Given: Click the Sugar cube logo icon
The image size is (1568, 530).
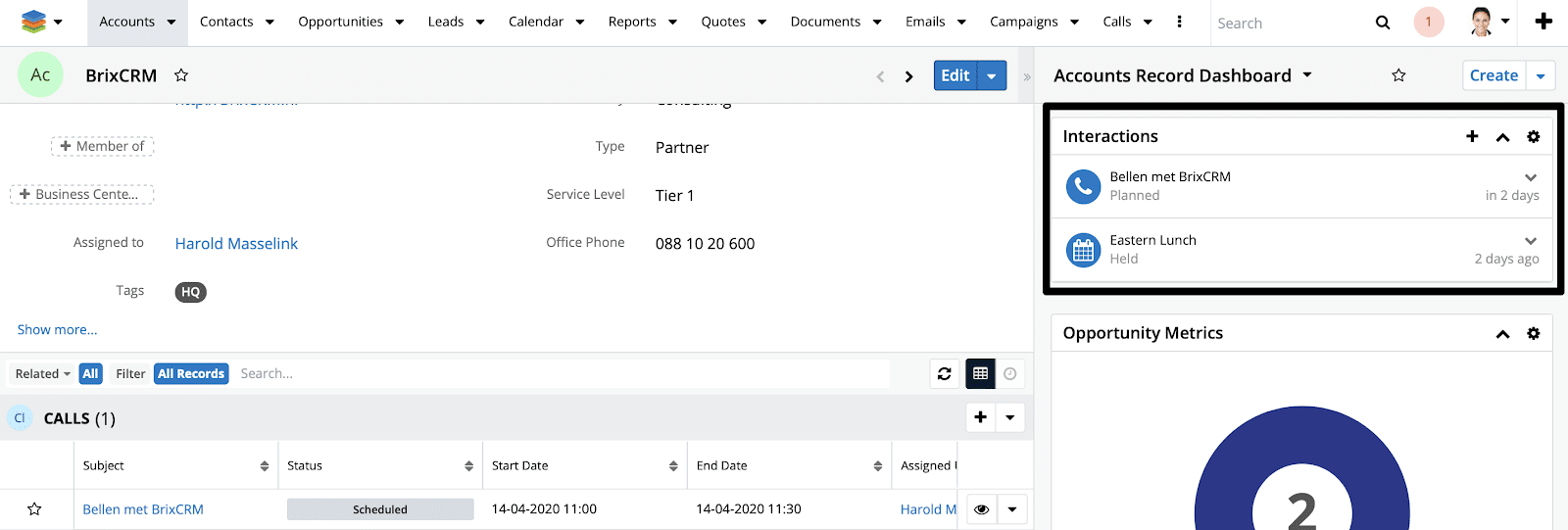Looking at the screenshot, I should click(x=33, y=22).
